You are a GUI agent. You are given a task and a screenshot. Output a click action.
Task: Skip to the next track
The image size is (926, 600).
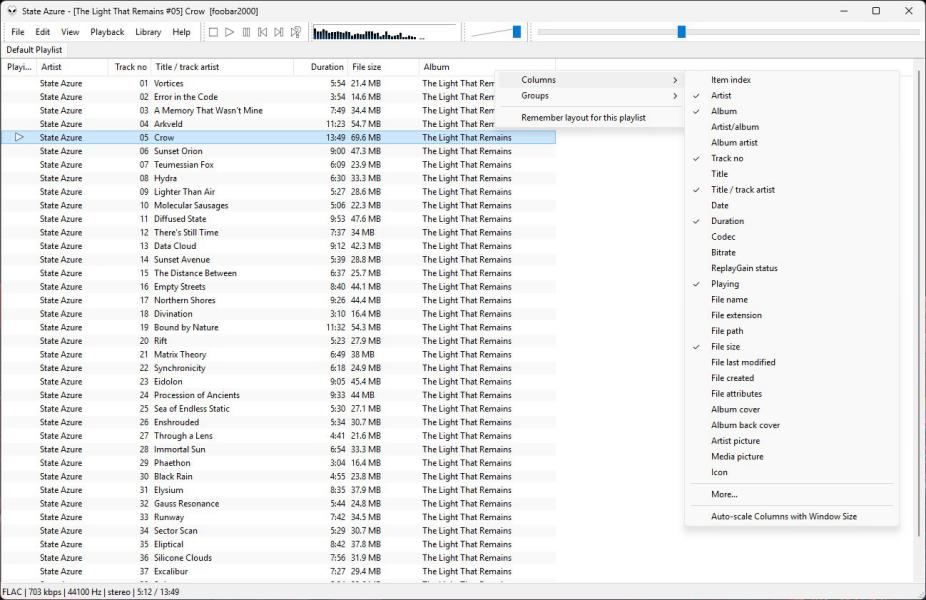(279, 32)
